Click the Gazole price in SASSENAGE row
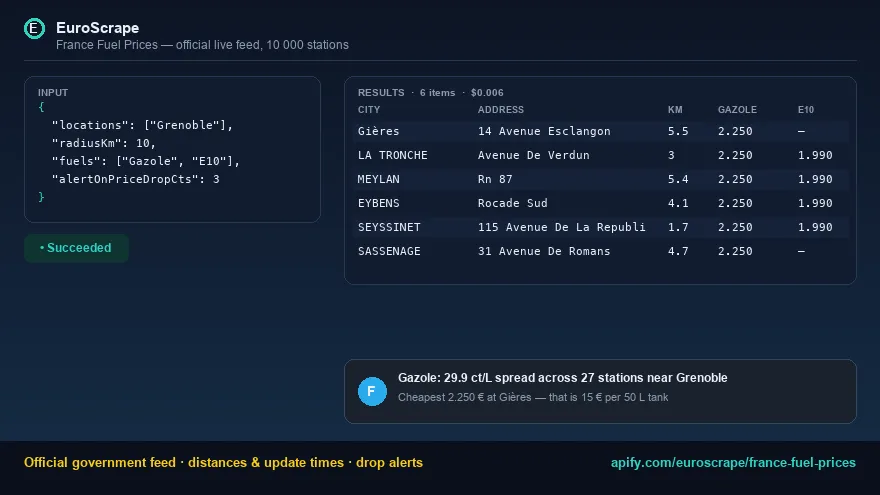880x495 pixels. pos(735,251)
